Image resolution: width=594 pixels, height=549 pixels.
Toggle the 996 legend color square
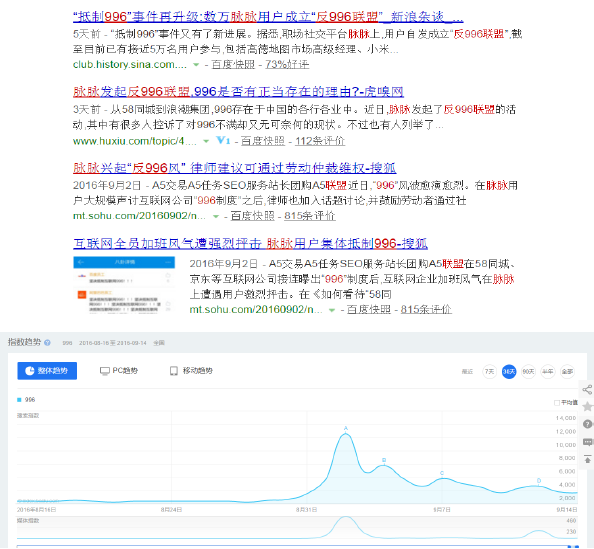click(x=19, y=400)
